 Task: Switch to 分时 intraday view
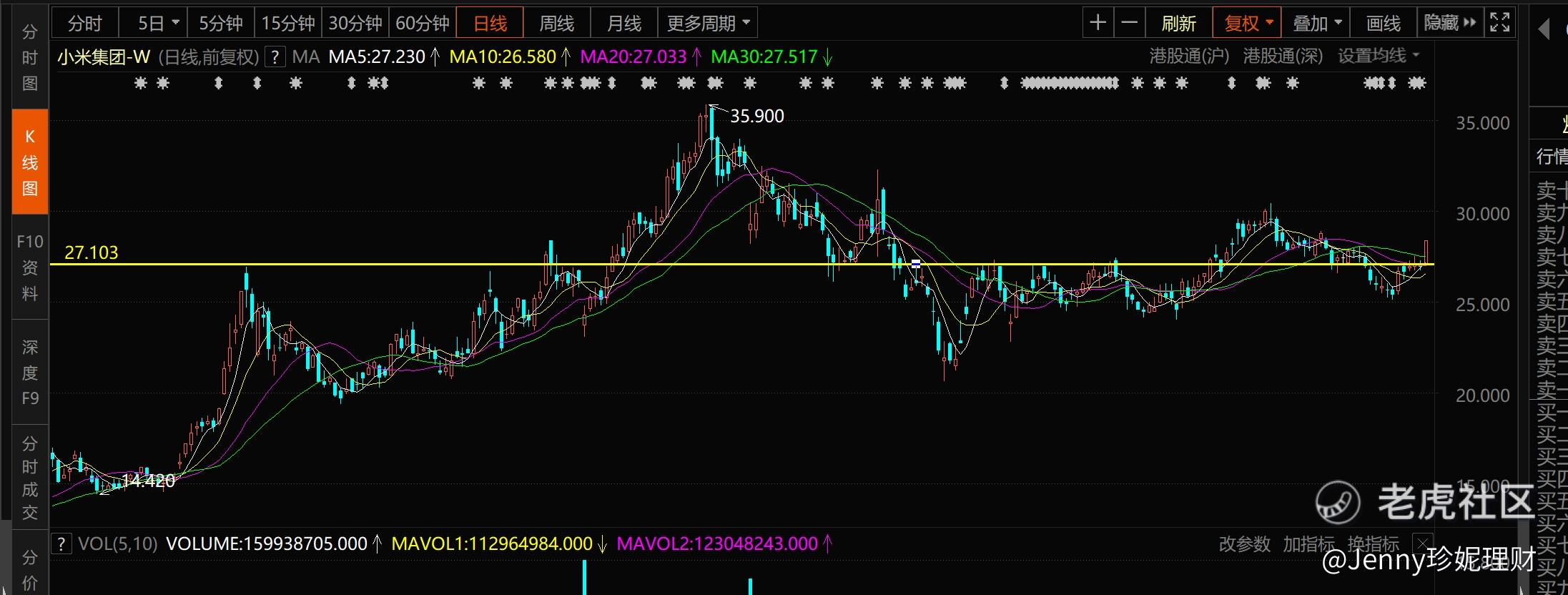tap(85, 23)
